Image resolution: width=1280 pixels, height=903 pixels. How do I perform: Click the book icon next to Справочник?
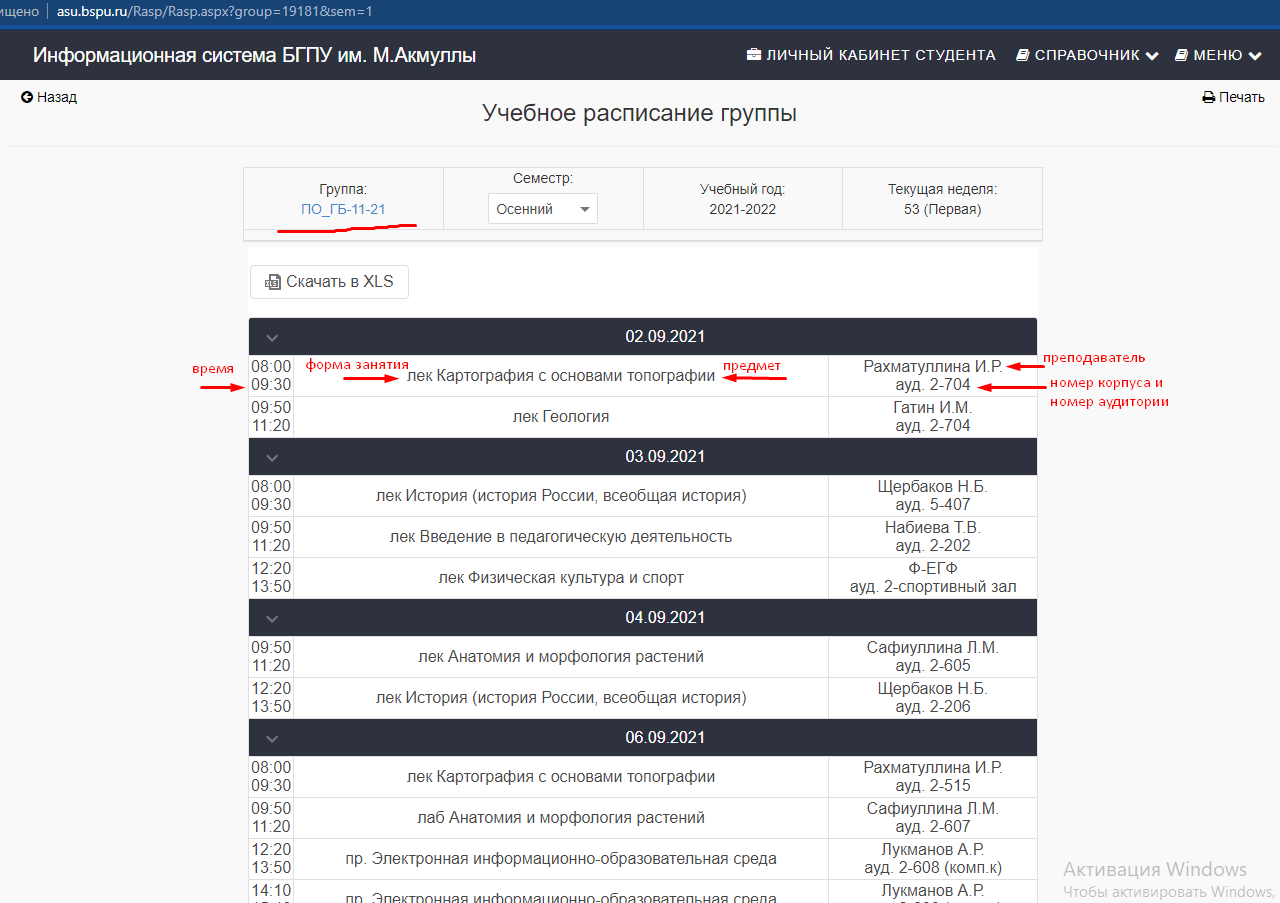tap(1023, 55)
